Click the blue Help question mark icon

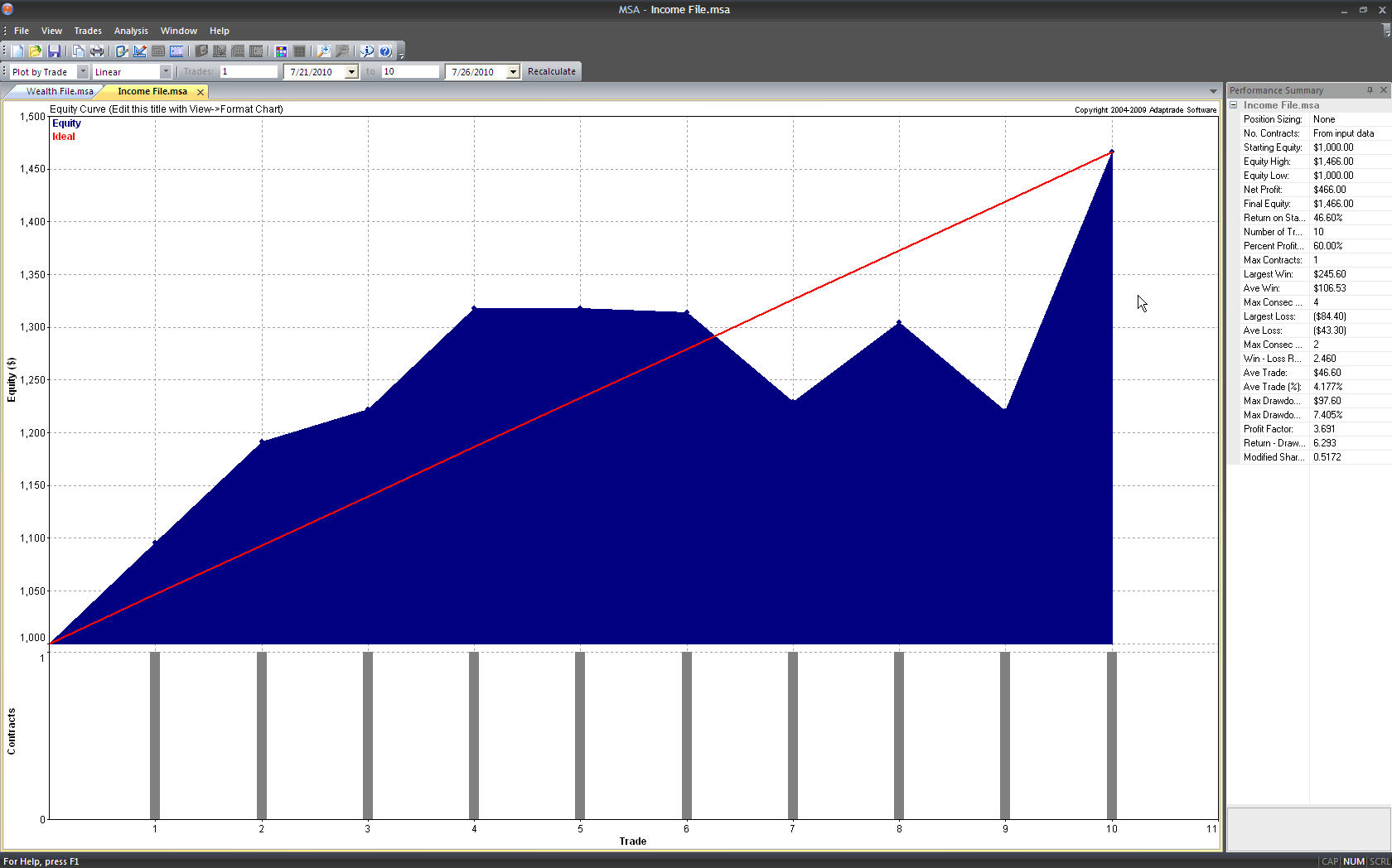pyautogui.click(x=385, y=51)
